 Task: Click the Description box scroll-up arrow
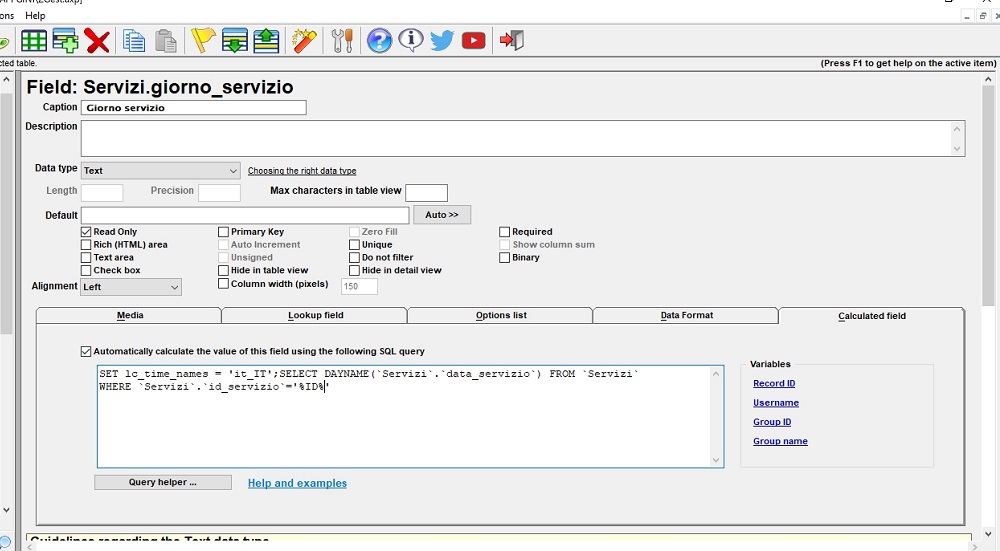957,129
